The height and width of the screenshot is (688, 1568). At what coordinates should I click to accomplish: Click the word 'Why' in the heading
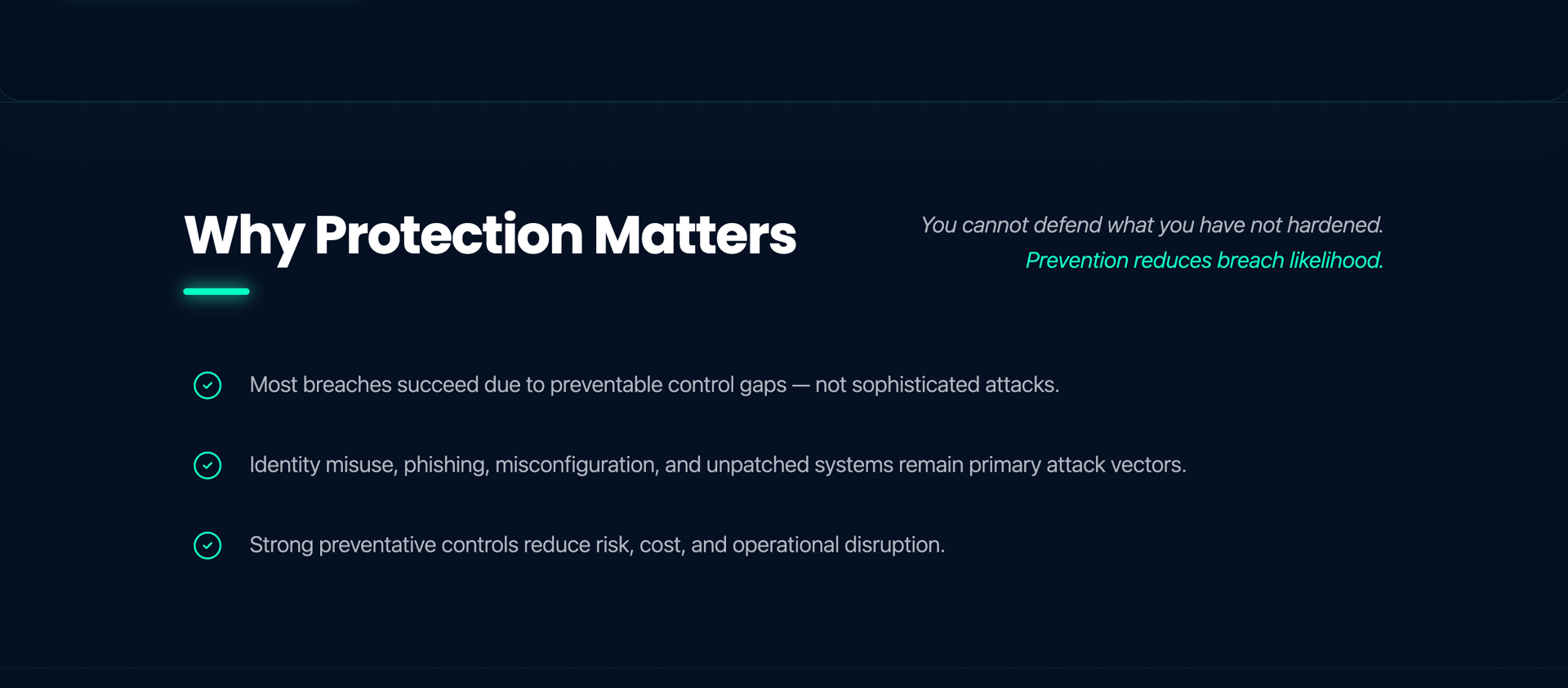(x=243, y=235)
